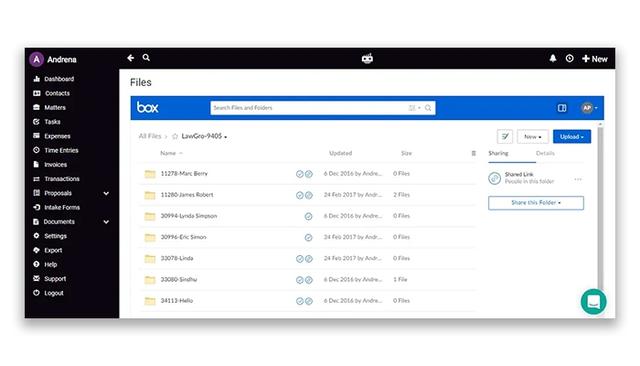640x366 pixels.
Task: Expand the Documents submenu chevron
Action: (x=106, y=222)
